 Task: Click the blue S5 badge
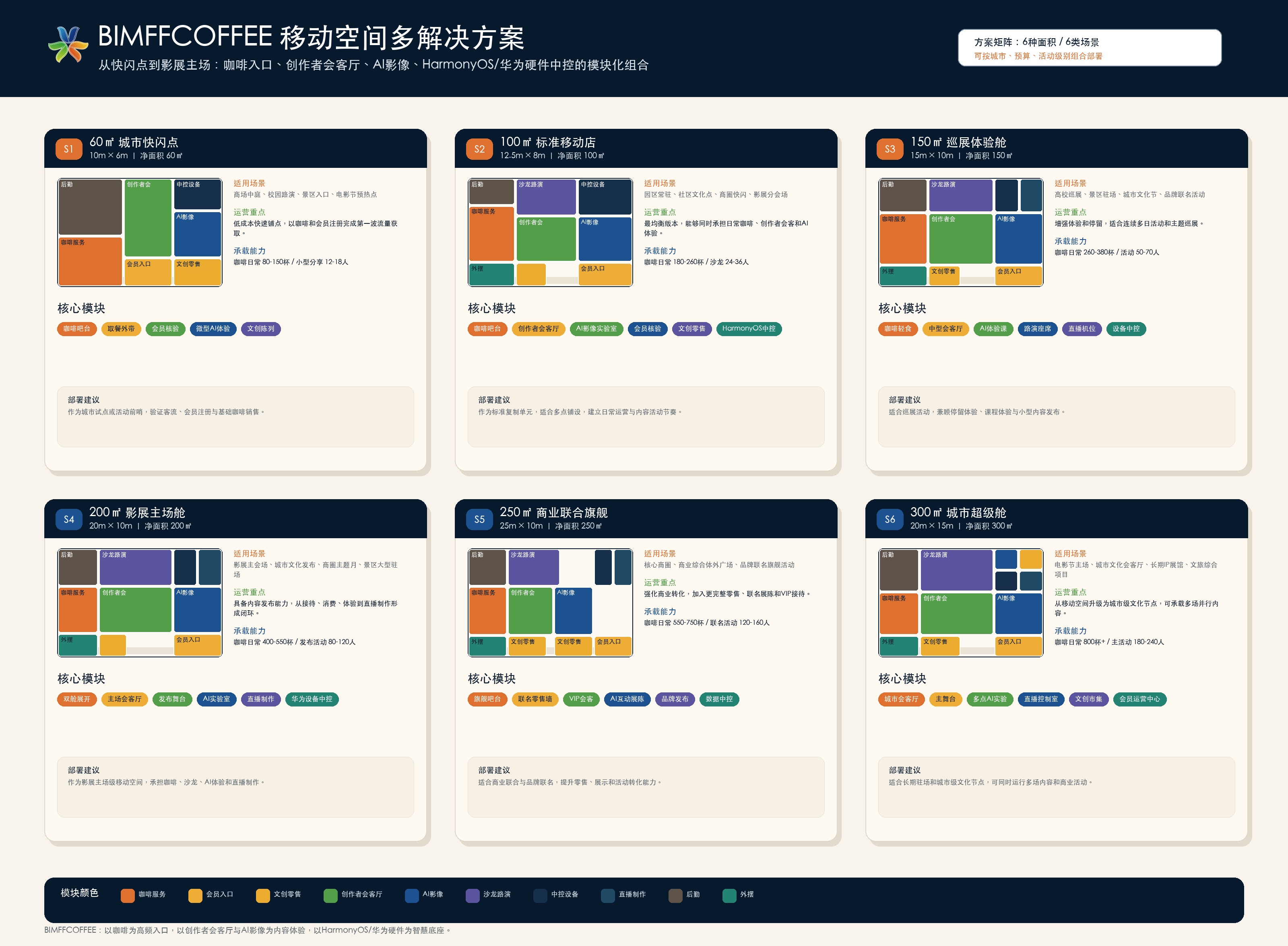479,519
